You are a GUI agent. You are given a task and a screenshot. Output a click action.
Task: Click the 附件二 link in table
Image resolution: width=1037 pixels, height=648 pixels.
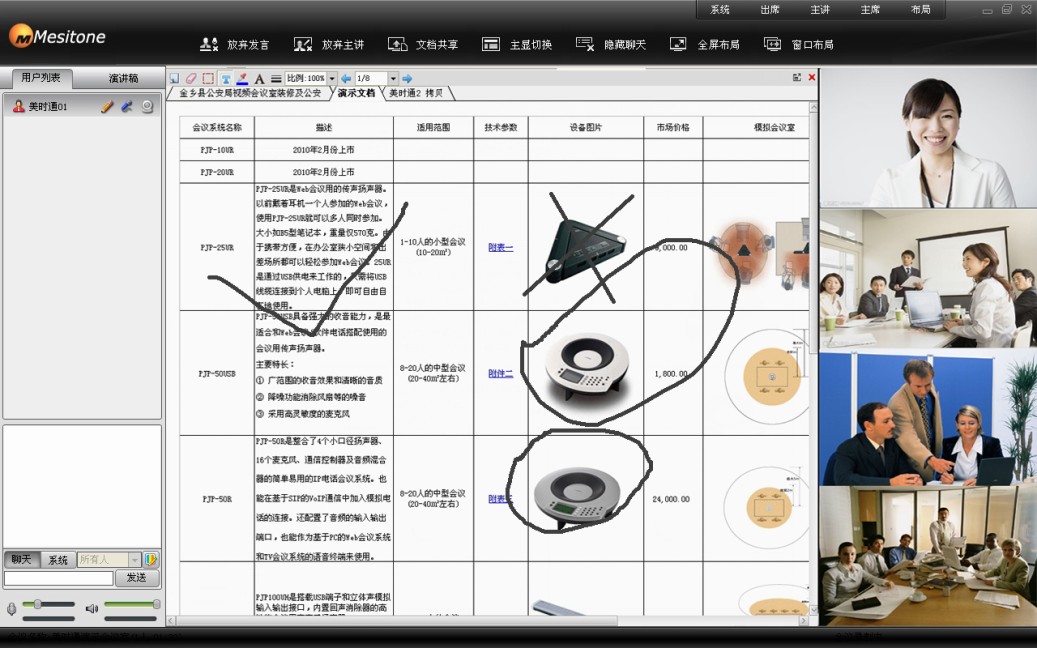(500, 373)
